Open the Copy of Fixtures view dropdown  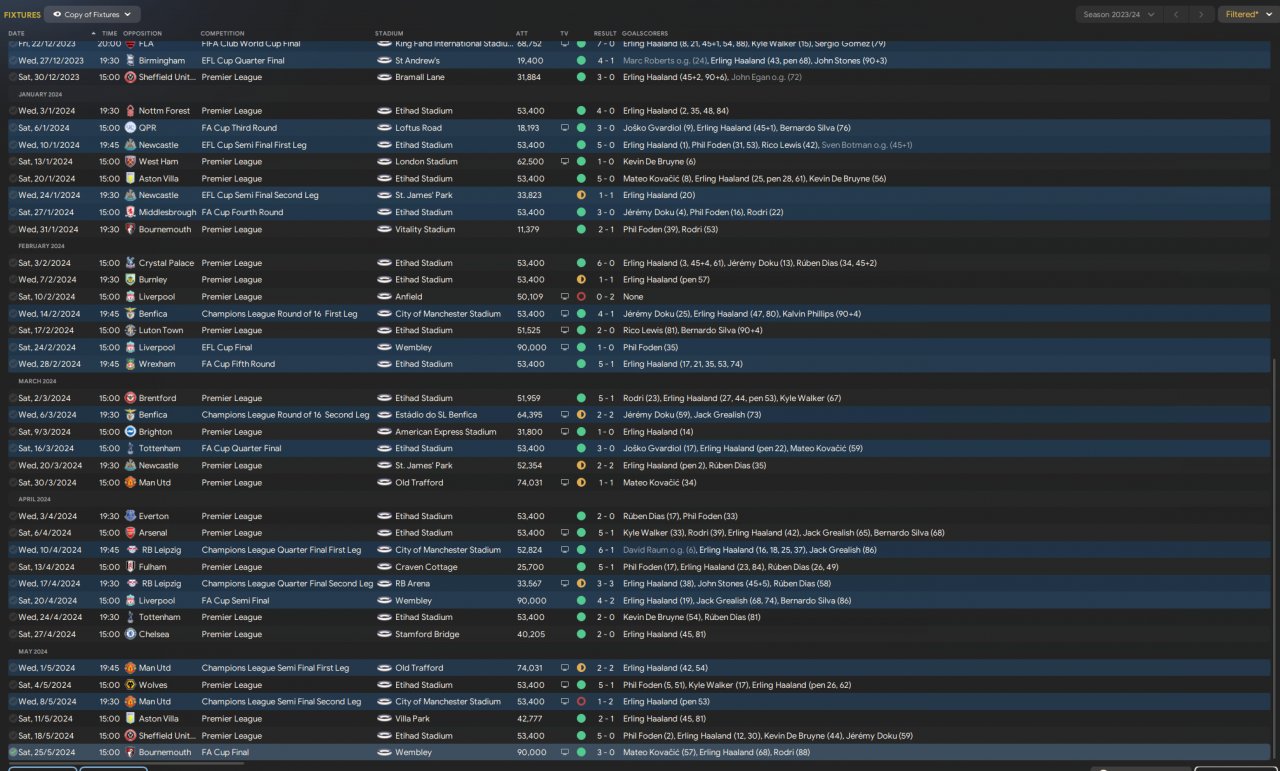93,15
